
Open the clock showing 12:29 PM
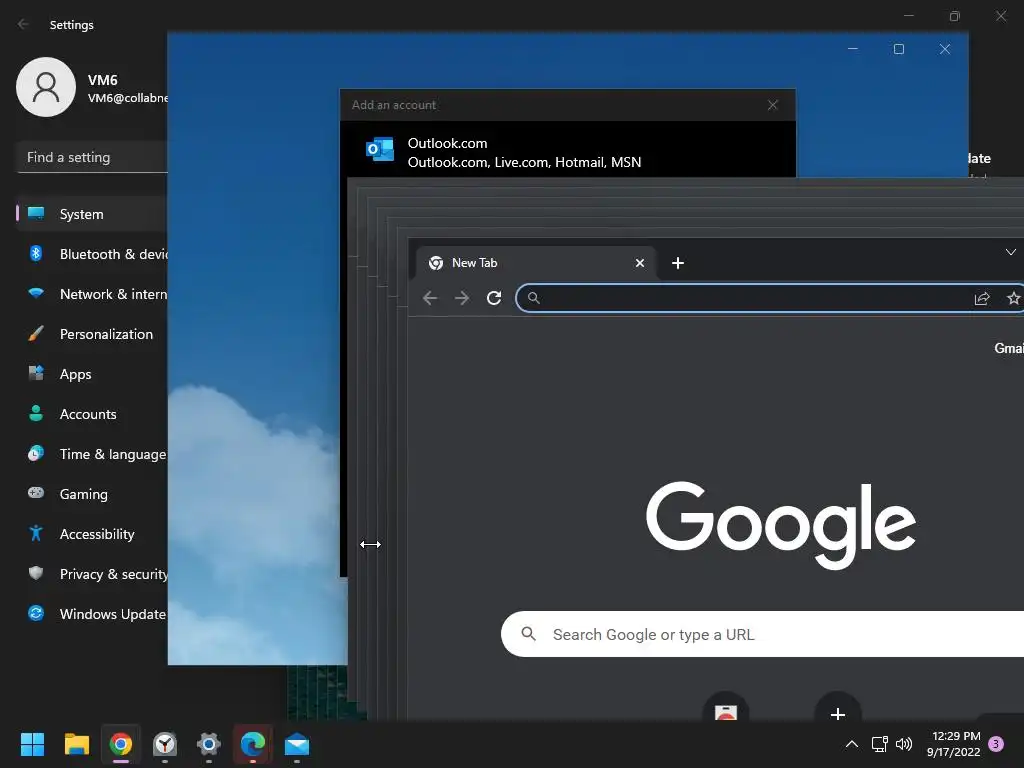[x=954, y=744]
